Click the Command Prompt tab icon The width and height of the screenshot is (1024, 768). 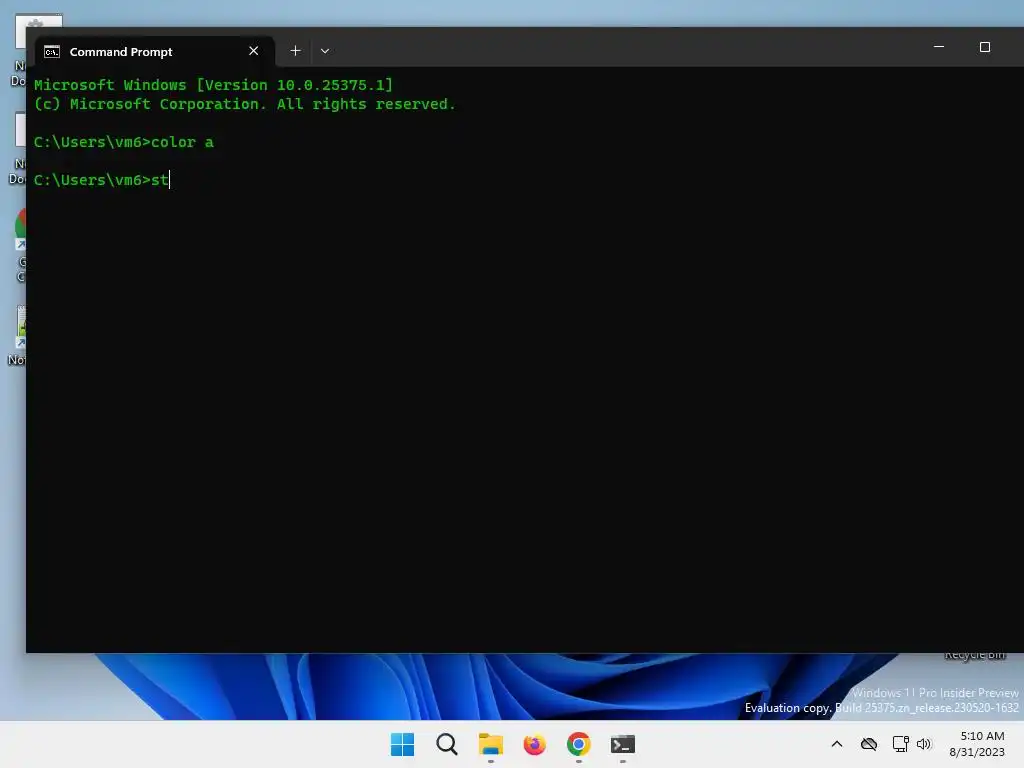pos(52,52)
